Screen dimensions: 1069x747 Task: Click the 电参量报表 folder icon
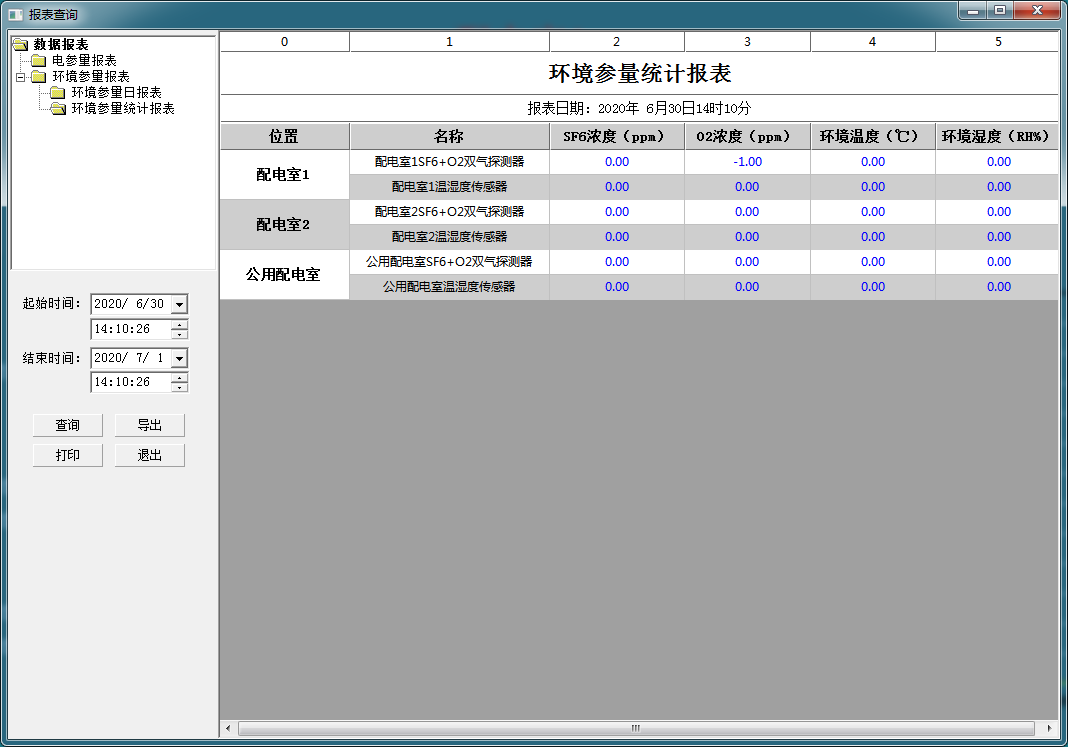[39, 60]
